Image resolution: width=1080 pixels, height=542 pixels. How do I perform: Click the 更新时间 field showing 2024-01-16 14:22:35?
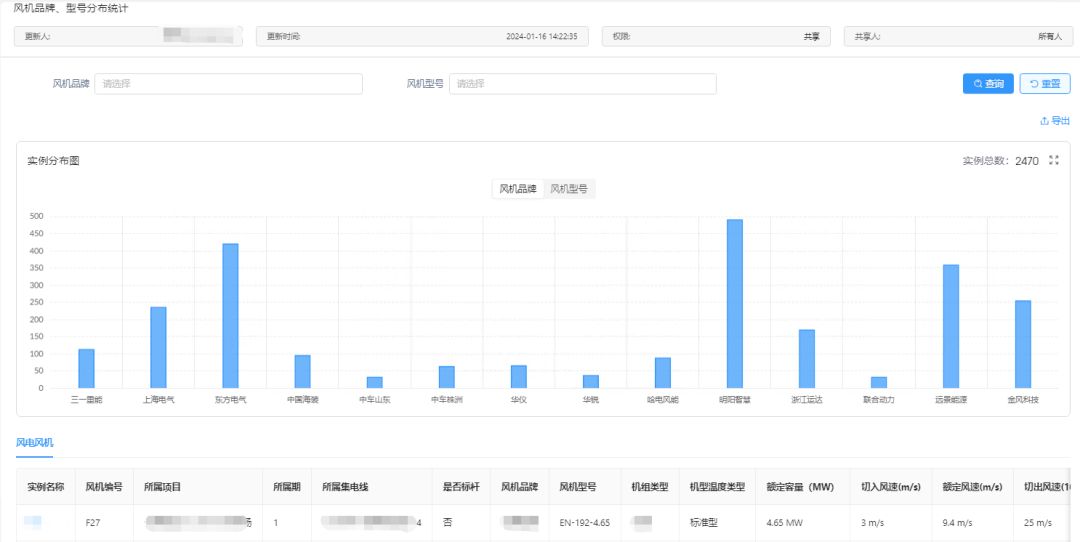422,37
